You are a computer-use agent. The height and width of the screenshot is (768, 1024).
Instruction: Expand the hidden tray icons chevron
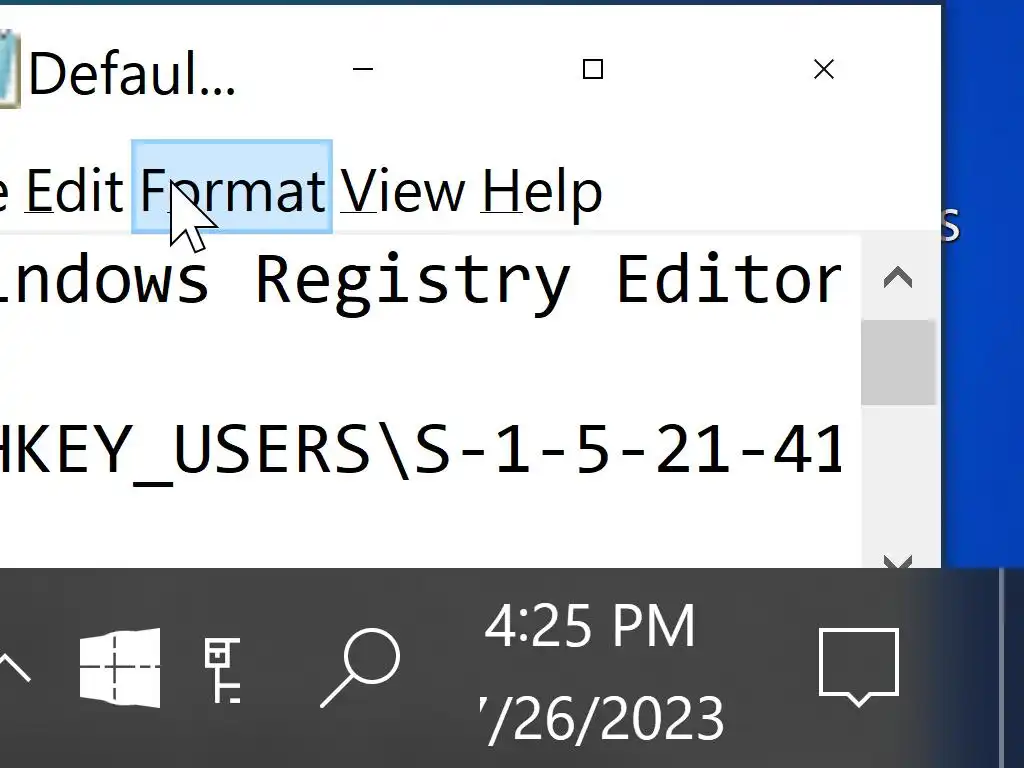(x=14, y=667)
